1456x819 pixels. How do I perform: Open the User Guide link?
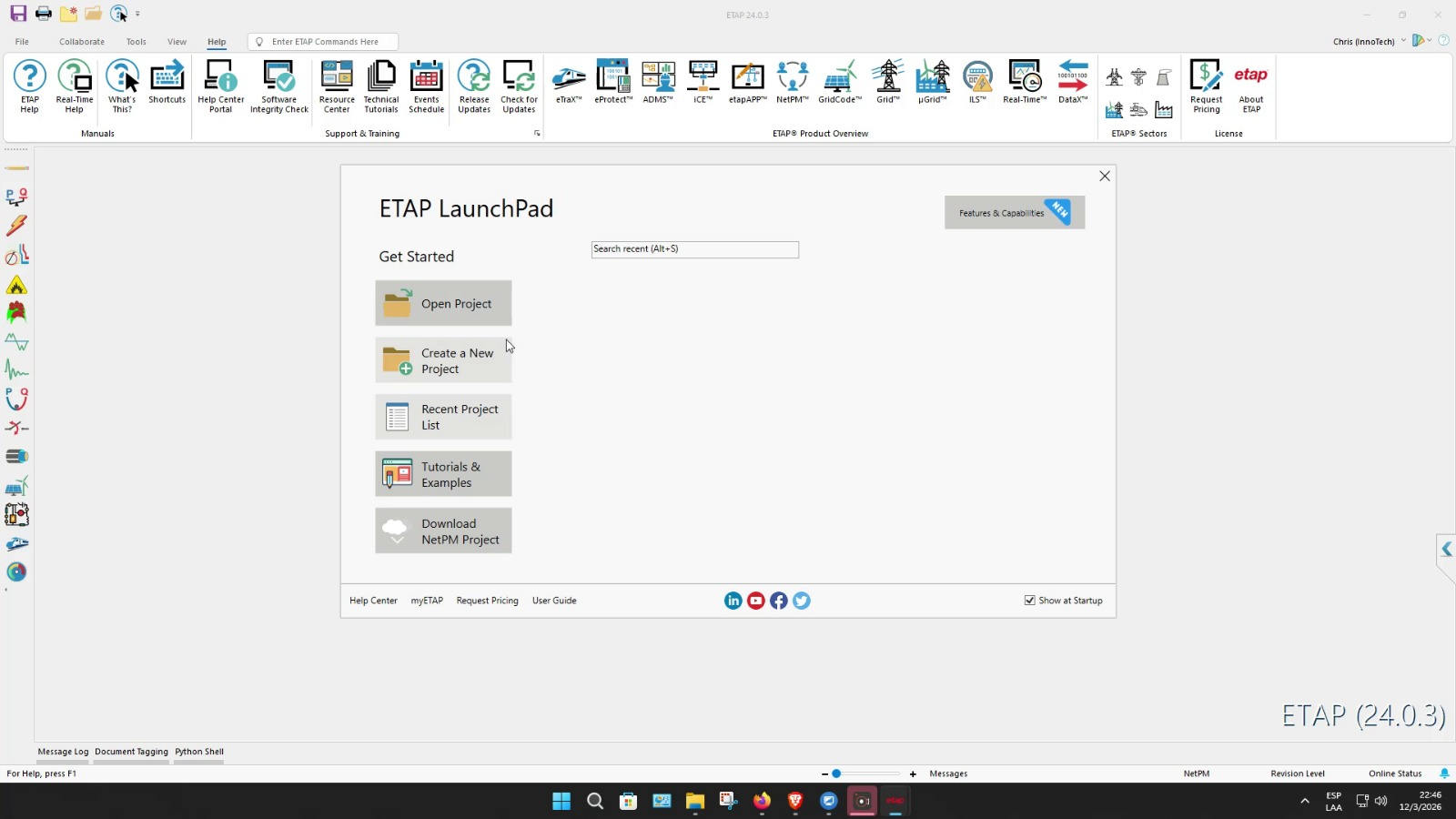pyautogui.click(x=554, y=601)
